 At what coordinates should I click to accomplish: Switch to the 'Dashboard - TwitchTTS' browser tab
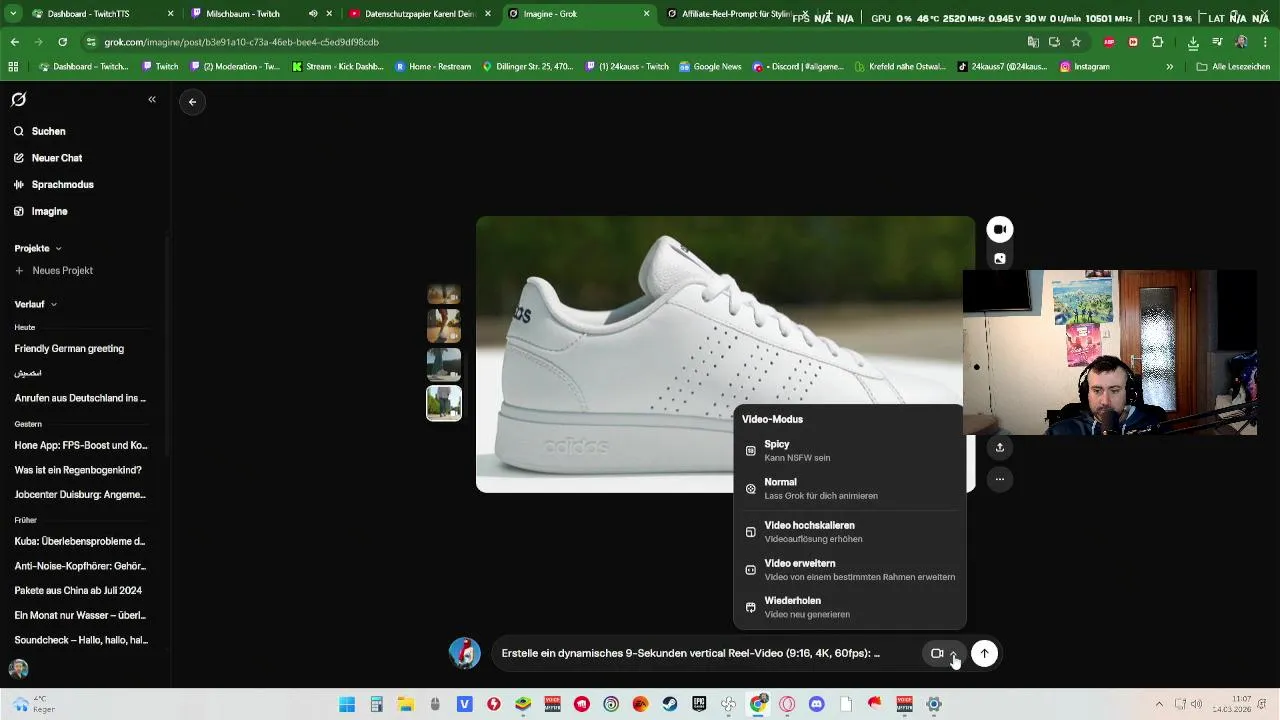point(98,14)
